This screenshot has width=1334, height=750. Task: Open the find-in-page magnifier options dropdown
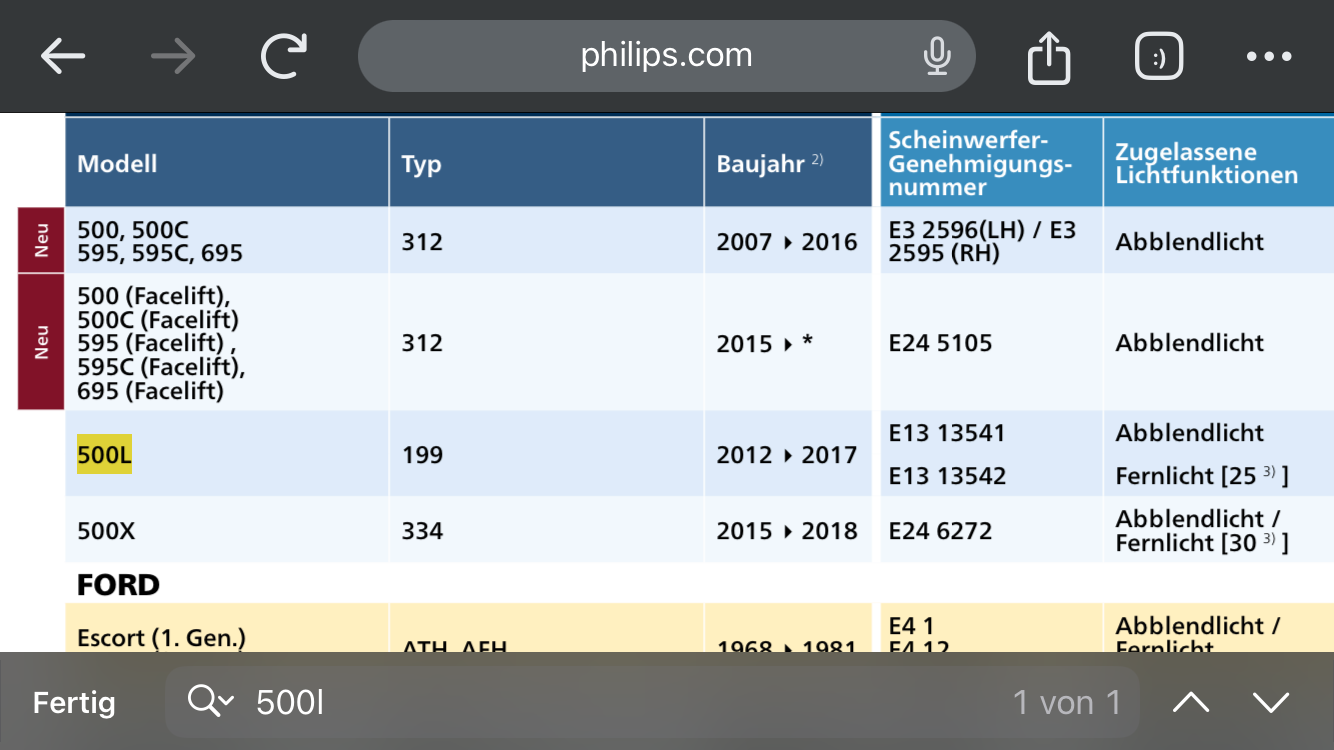210,703
